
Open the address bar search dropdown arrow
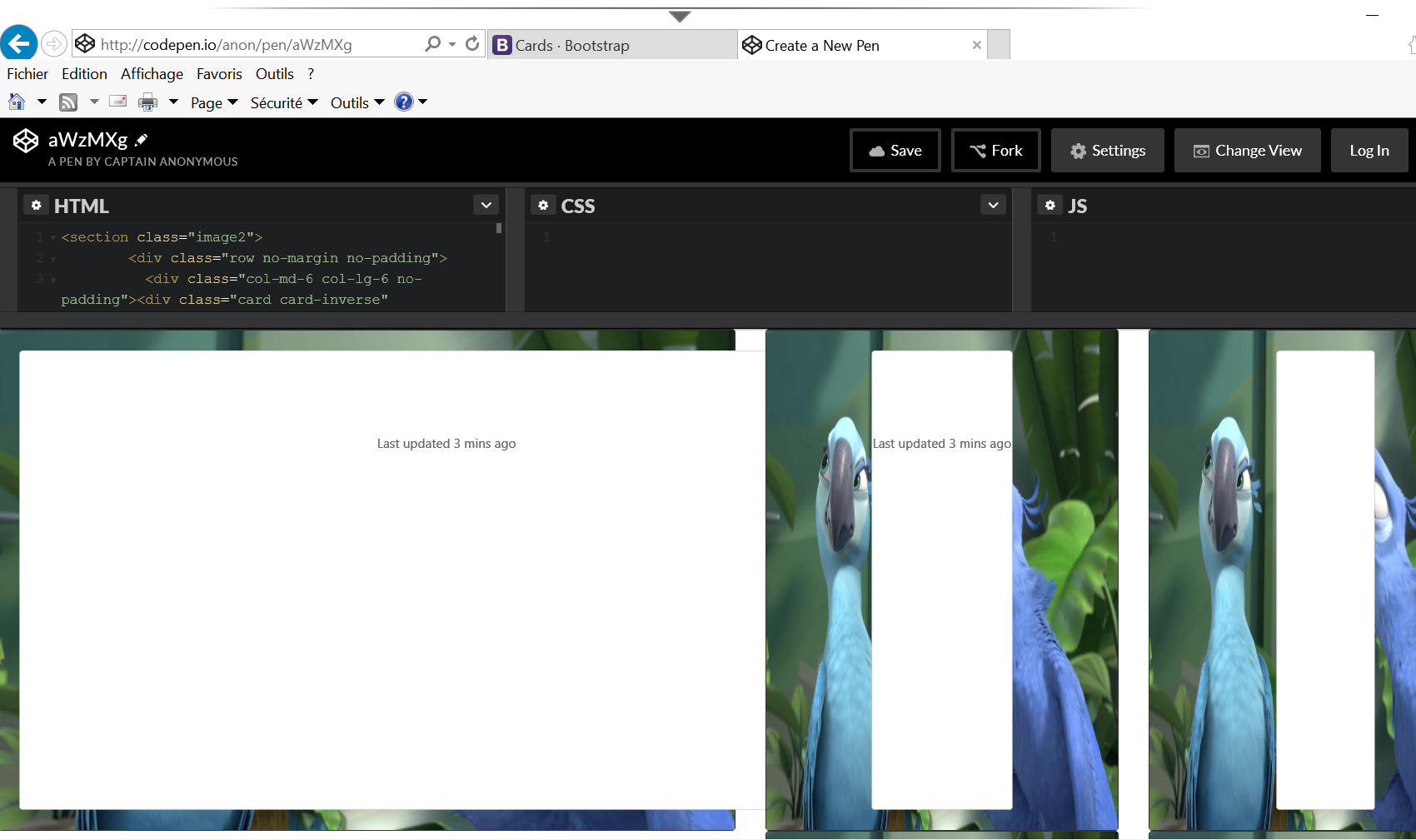tap(452, 44)
